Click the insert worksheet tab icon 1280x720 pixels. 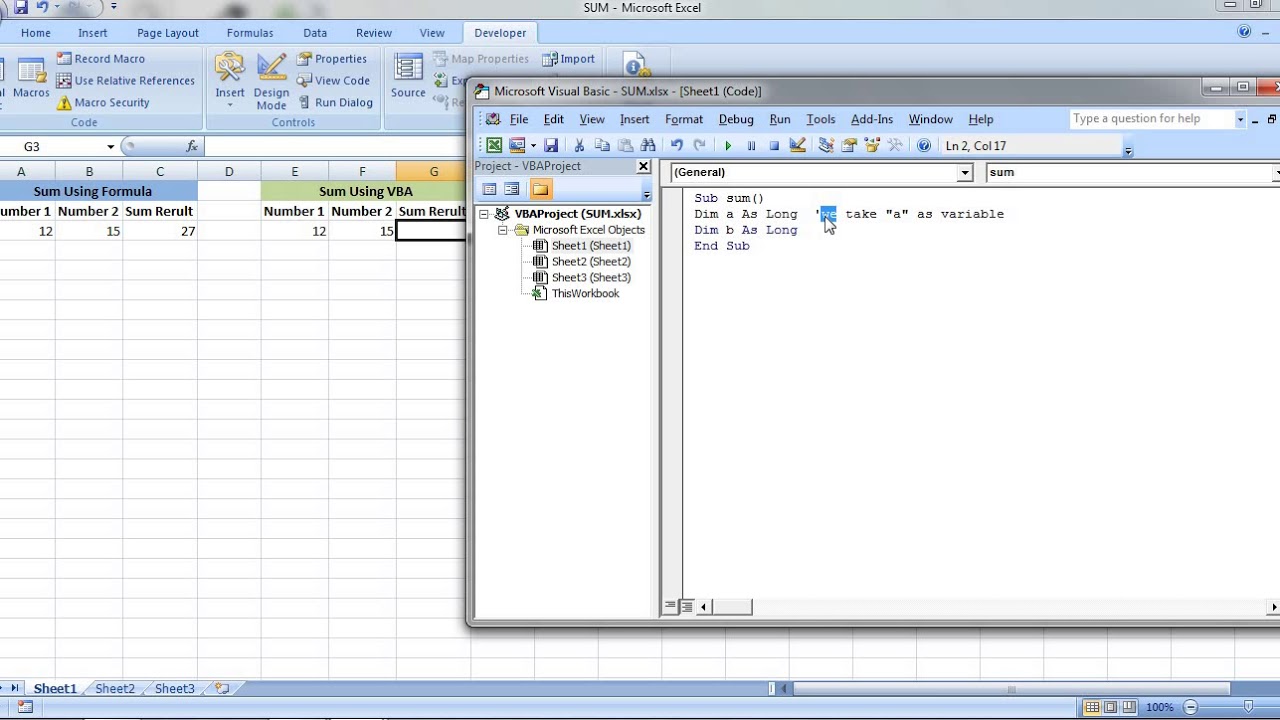point(222,688)
